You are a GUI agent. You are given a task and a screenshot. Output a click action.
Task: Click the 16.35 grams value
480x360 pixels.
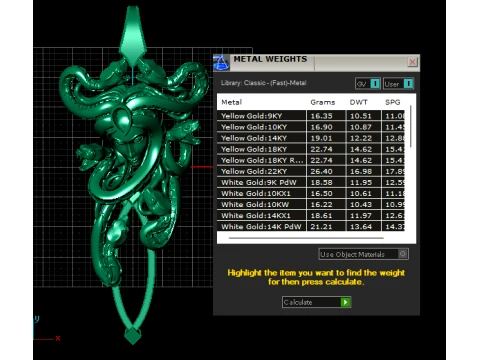(x=321, y=116)
